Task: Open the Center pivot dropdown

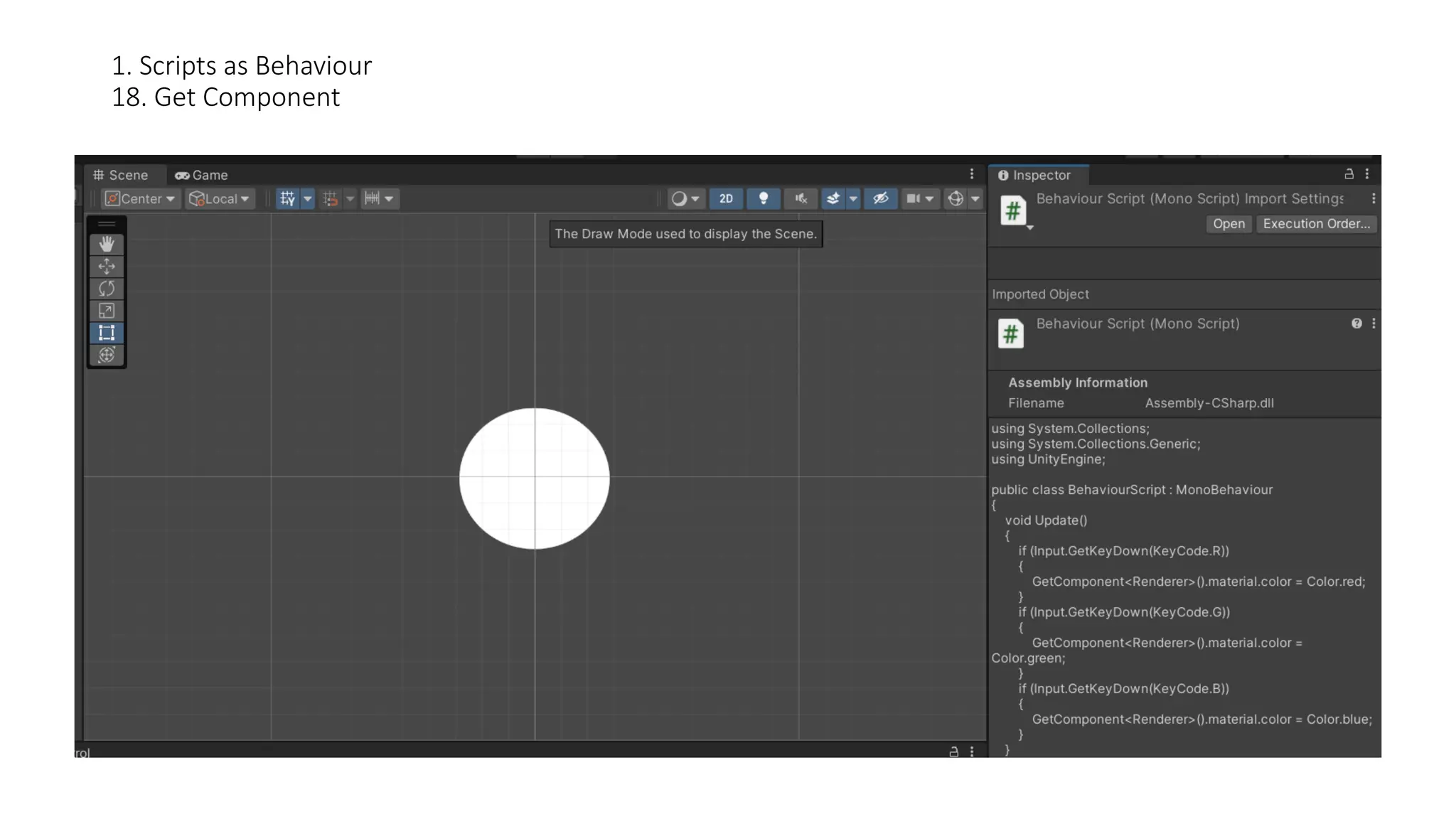Action: click(x=141, y=199)
